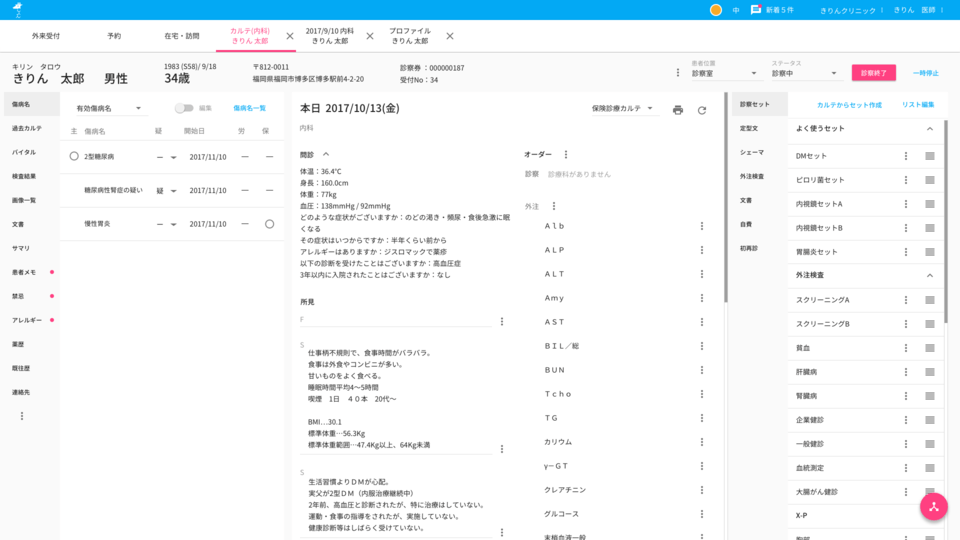
Task: Click the pink floating action button
Action: [x=933, y=506]
